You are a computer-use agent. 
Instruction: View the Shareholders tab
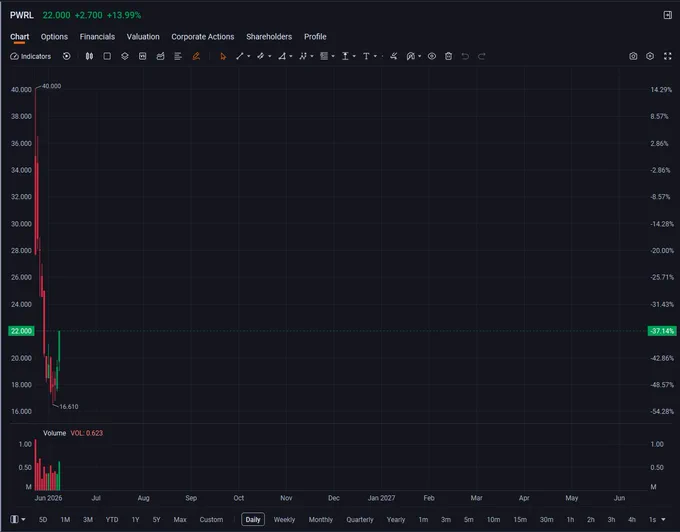tap(269, 37)
